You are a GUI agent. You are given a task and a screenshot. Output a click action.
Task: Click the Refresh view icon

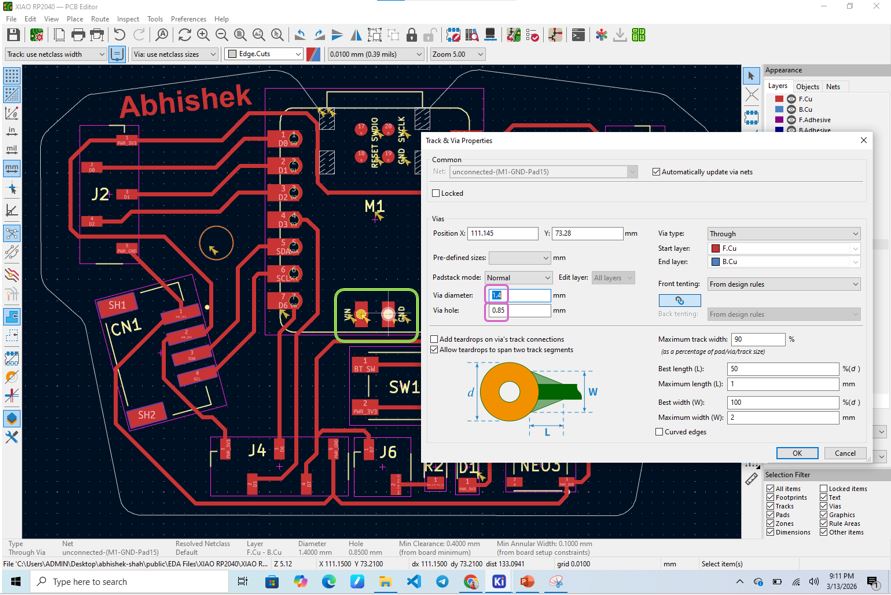pyautogui.click(x=184, y=35)
